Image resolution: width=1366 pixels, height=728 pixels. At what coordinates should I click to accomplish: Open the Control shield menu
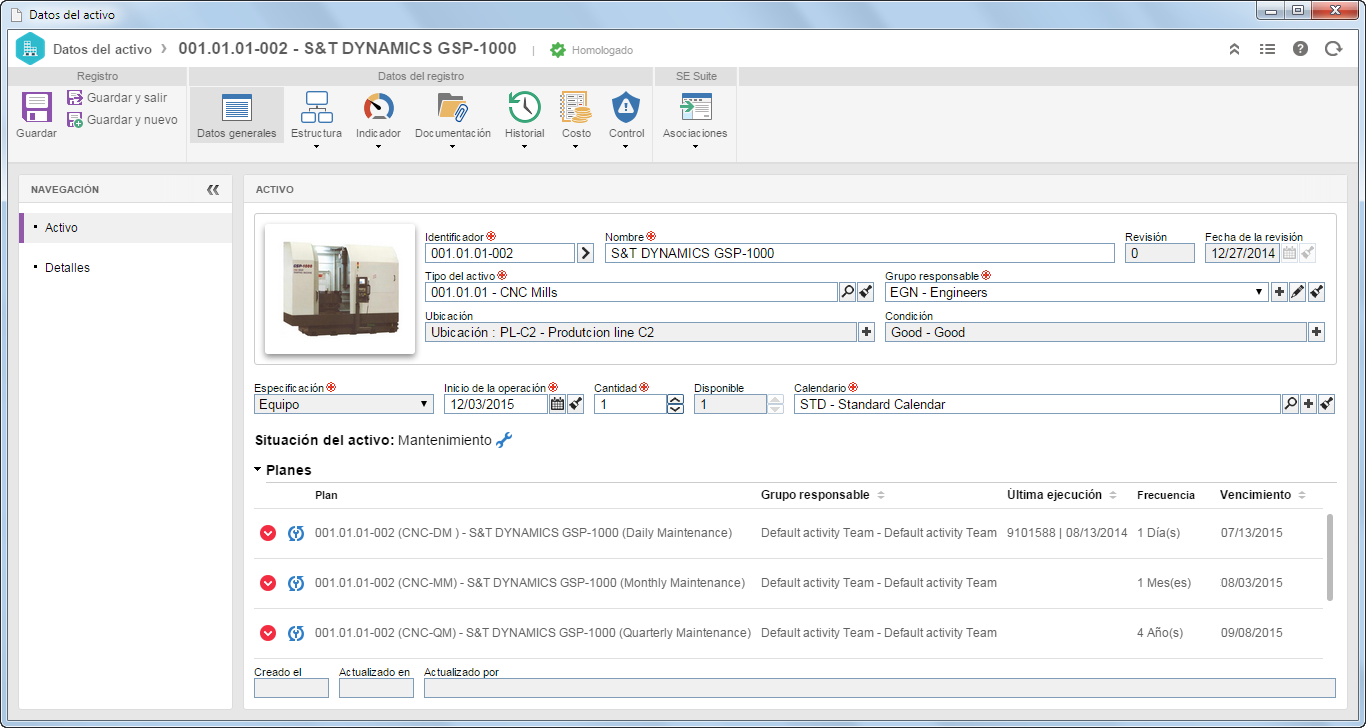(x=626, y=115)
